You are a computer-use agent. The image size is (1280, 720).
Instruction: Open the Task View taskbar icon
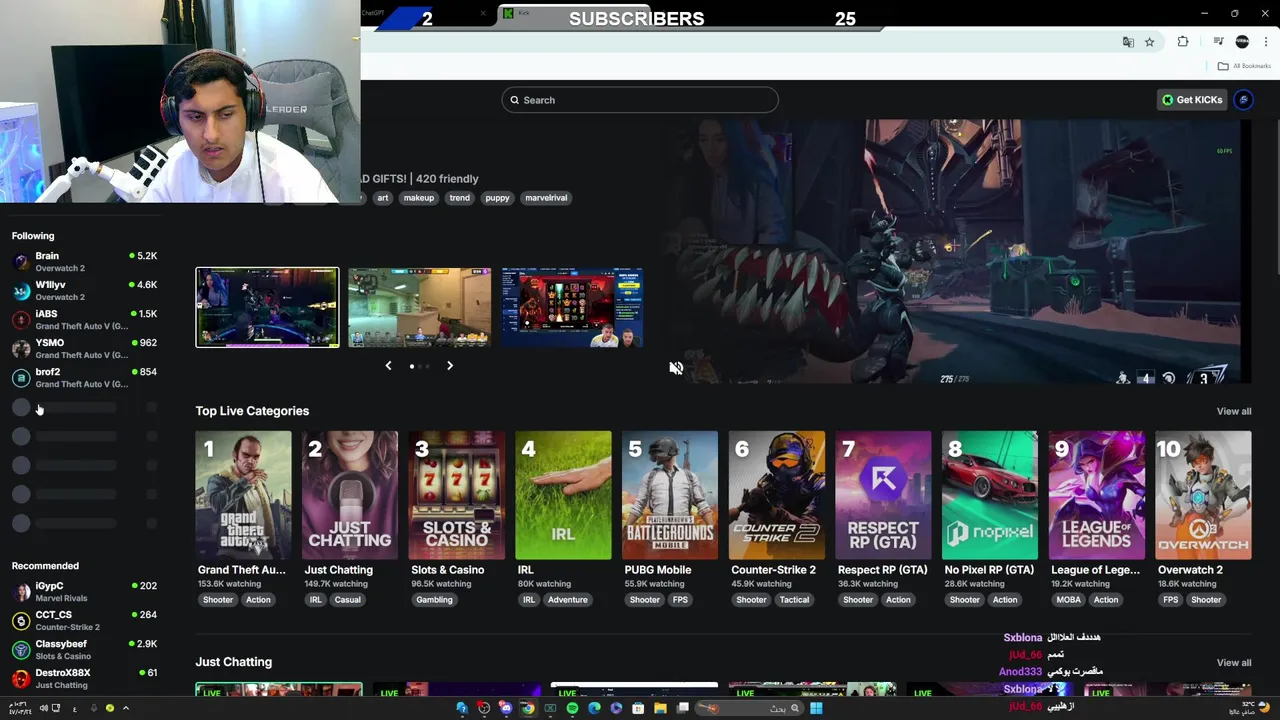tap(682, 708)
